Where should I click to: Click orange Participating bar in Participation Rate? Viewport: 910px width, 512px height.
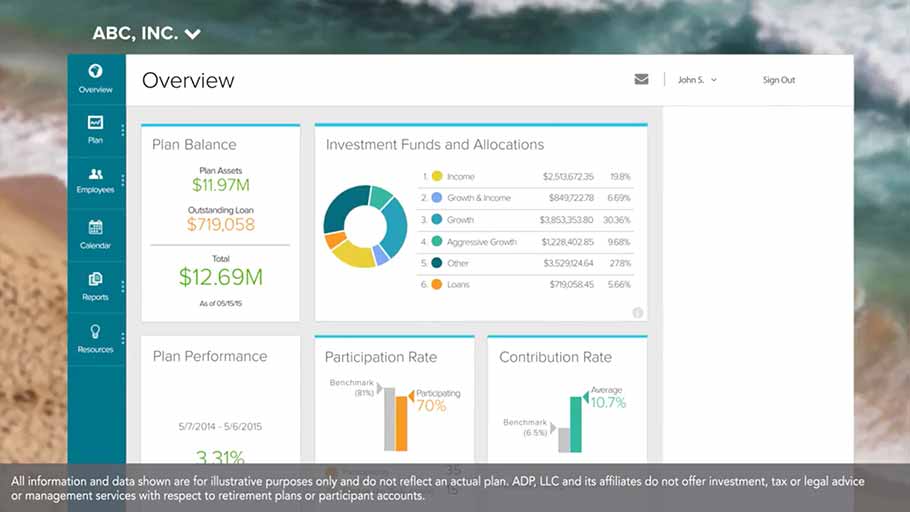point(402,423)
